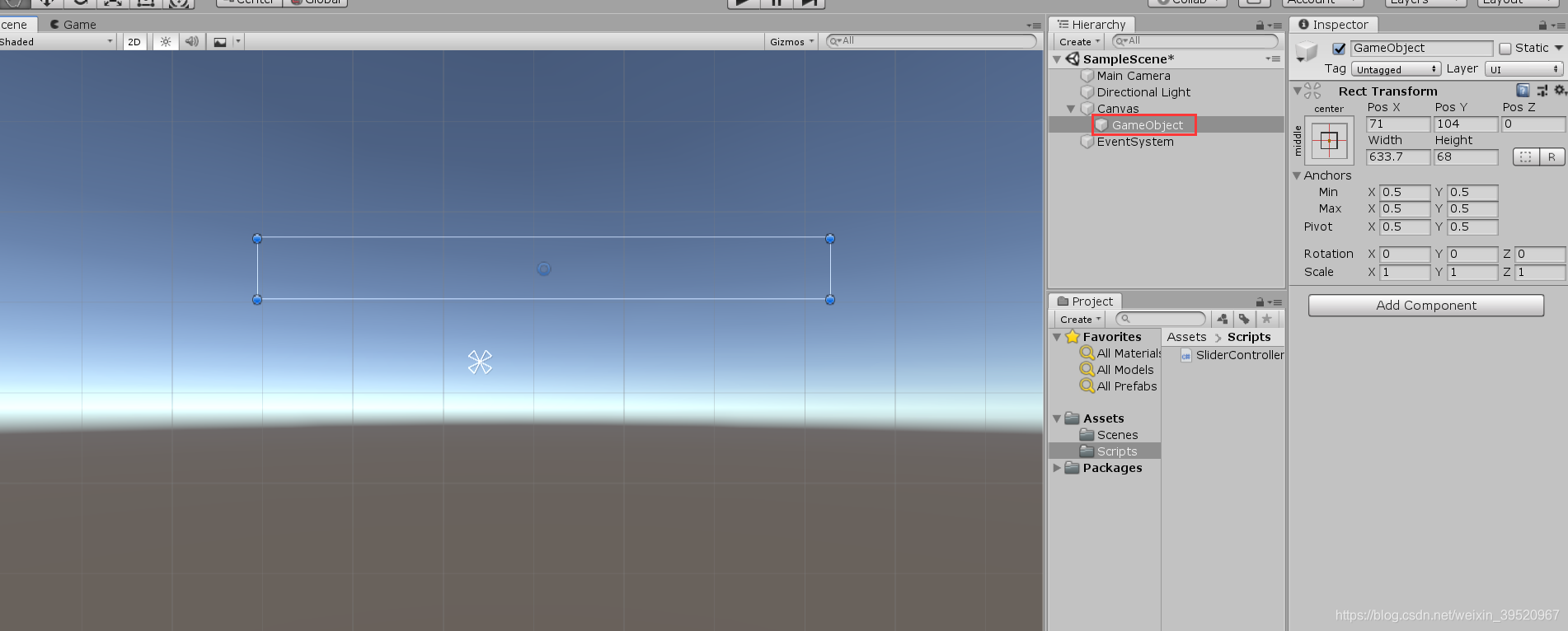Open Hierarchy panel options menu

(1274, 26)
